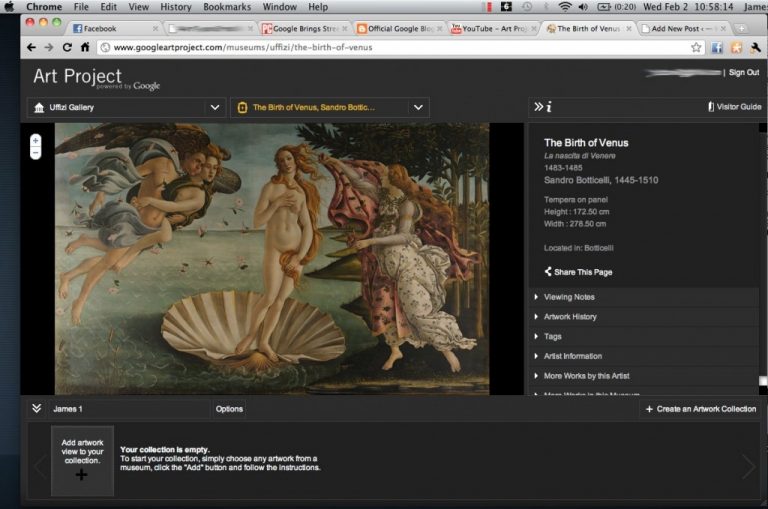Open the Bookmarks menu
The height and width of the screenshot is (509, 768).
coord(227,7)
